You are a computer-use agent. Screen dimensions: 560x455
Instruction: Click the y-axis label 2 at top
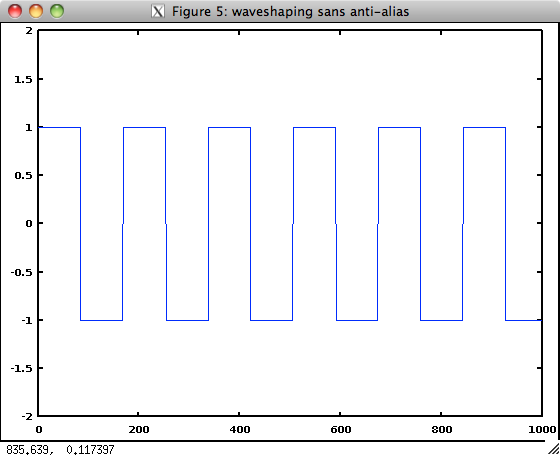(29, 31)
